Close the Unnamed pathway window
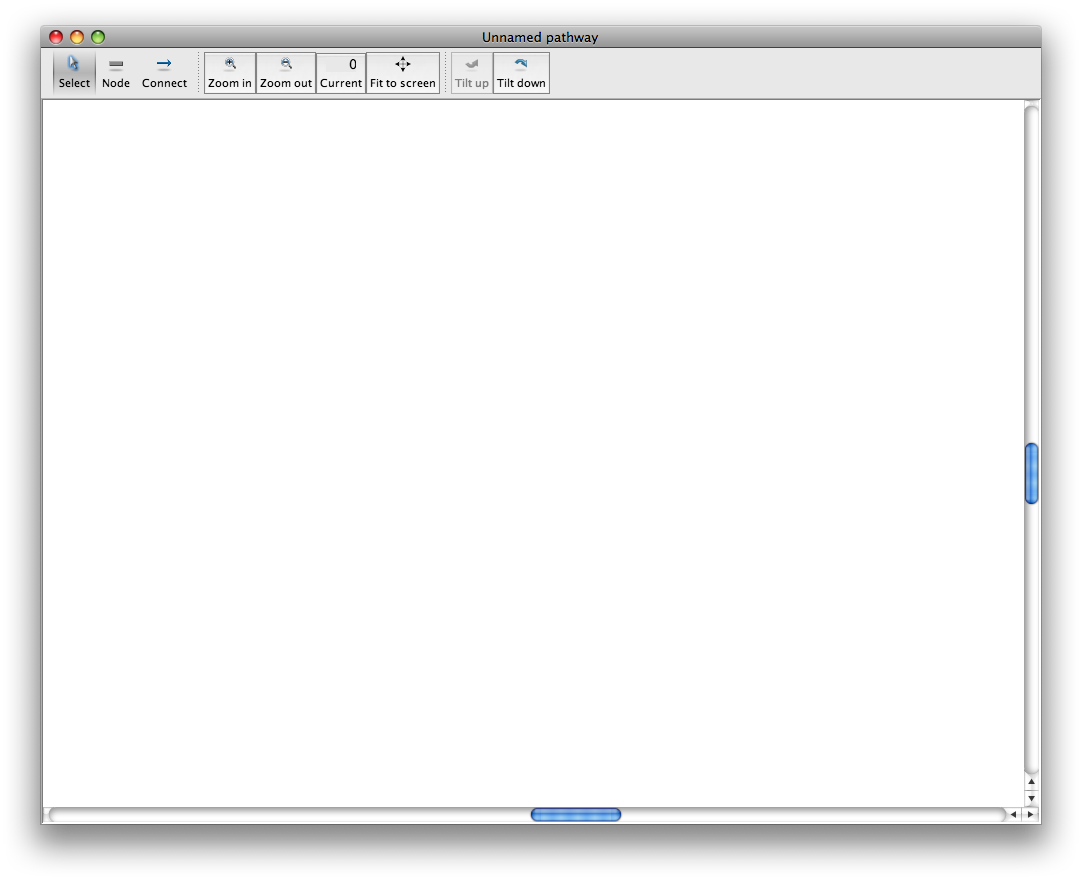Screen dimensions: 1082x880 [56, 37]
